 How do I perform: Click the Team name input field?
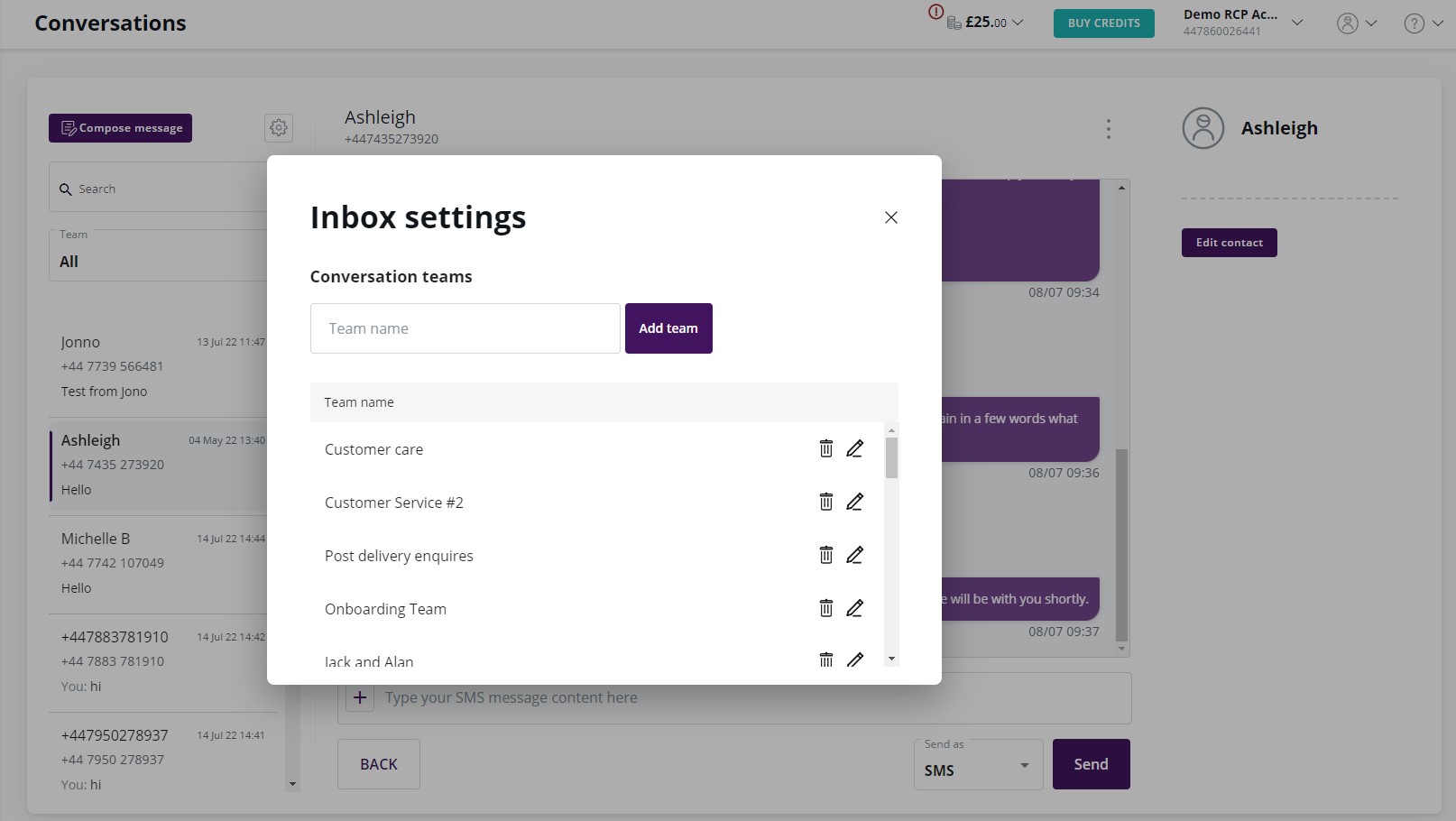point(465,327)
